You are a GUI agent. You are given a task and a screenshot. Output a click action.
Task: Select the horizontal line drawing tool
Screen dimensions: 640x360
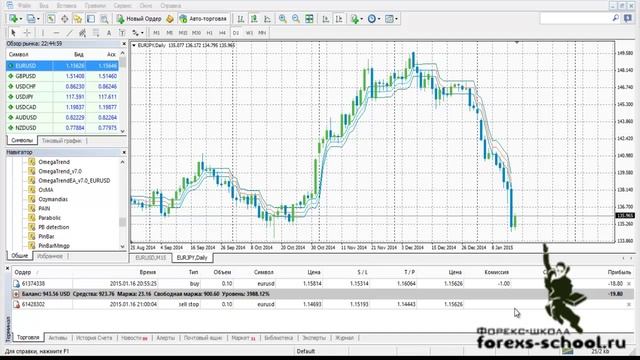click(56, 33)
